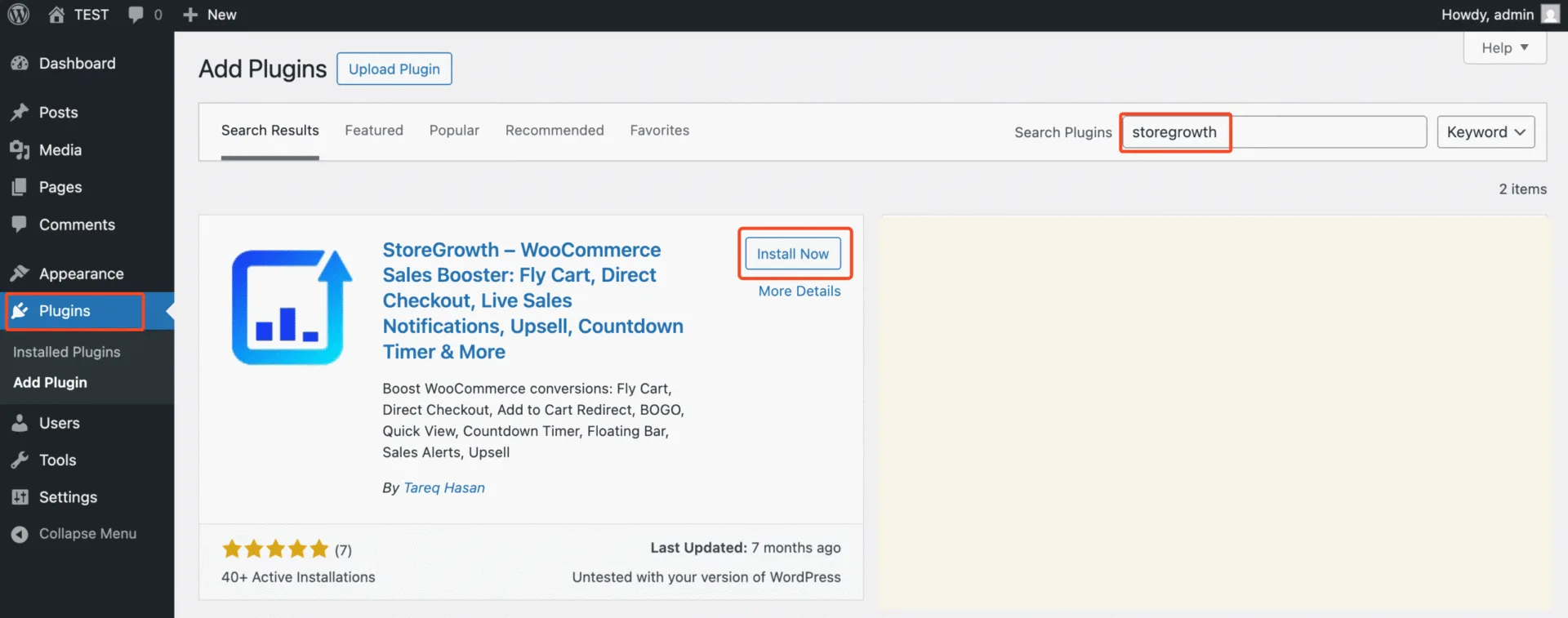
Task: Click Howdy, admin account link
Action: point(1487,15)
